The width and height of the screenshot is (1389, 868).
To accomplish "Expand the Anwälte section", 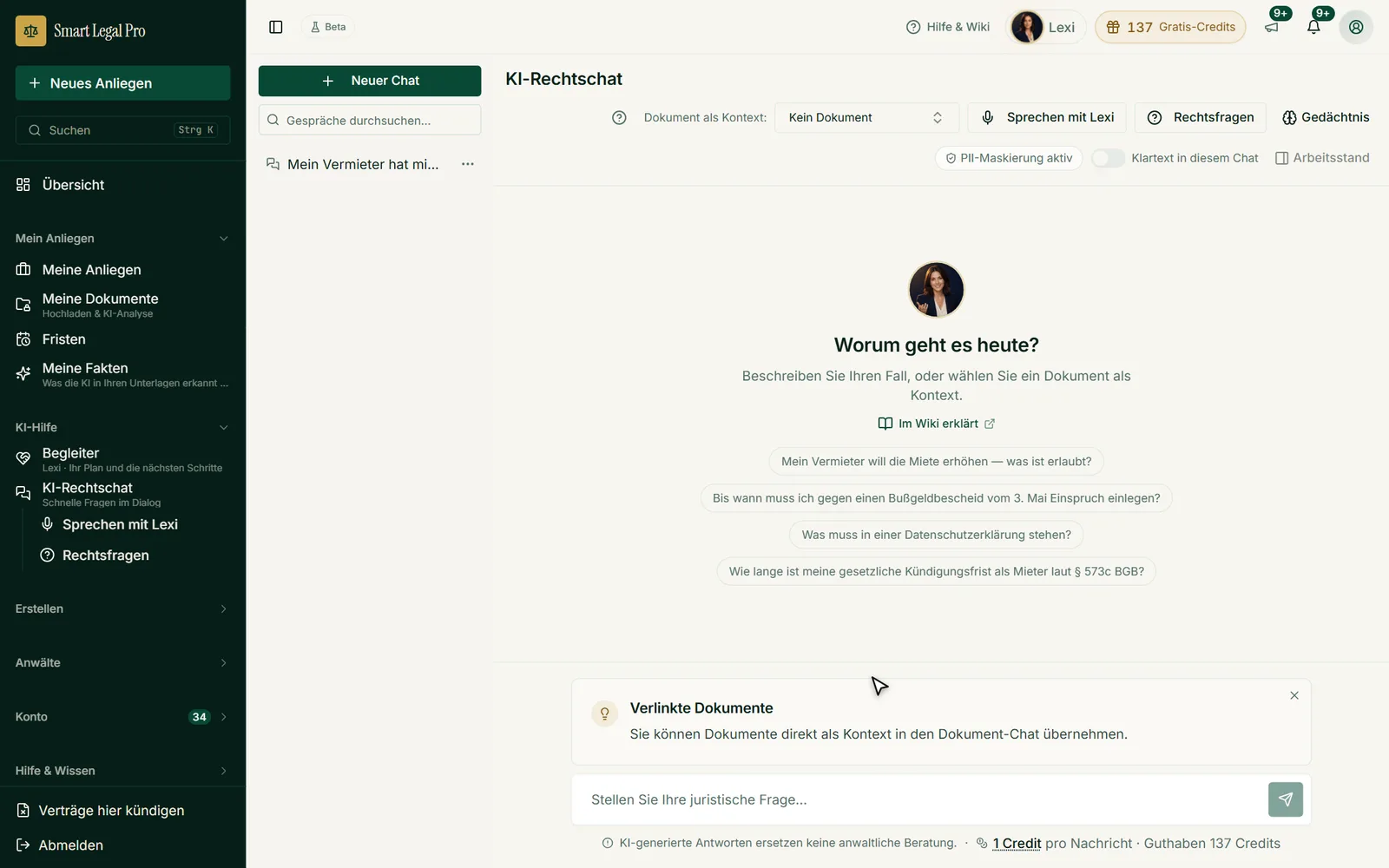I will [x=122, y=663].
